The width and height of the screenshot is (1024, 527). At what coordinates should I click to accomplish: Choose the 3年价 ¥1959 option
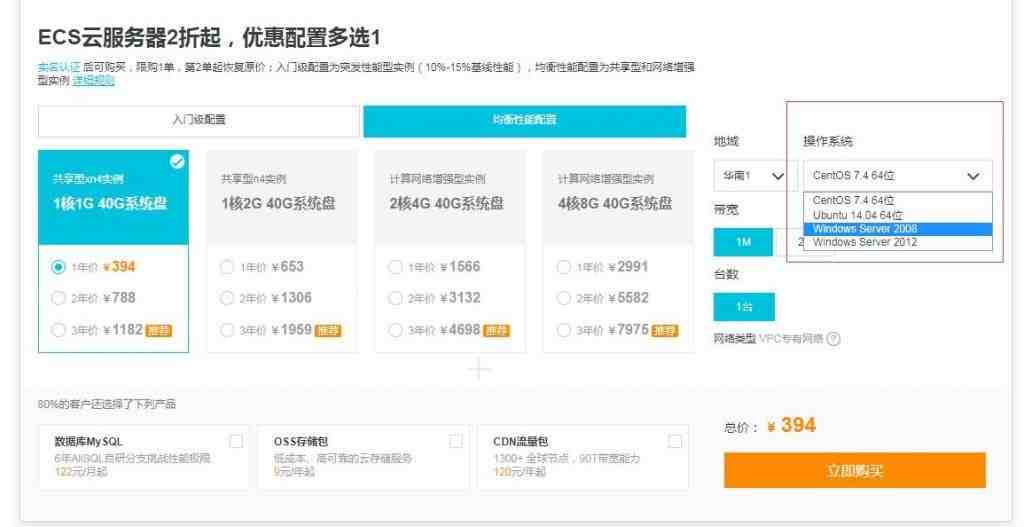227,330
